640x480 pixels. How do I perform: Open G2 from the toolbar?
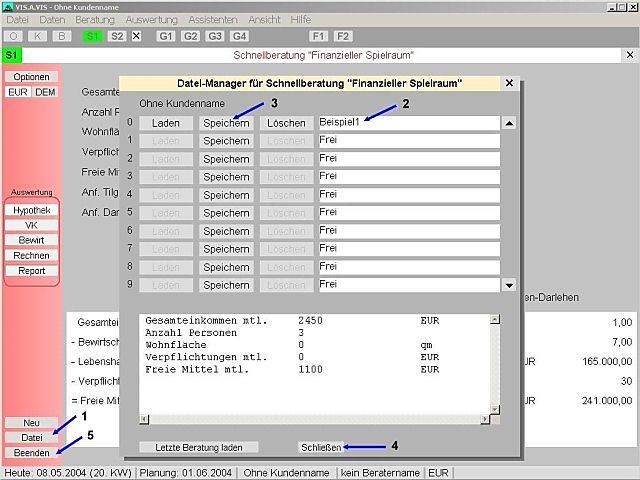pyautogui.click(x=191, y=36)
